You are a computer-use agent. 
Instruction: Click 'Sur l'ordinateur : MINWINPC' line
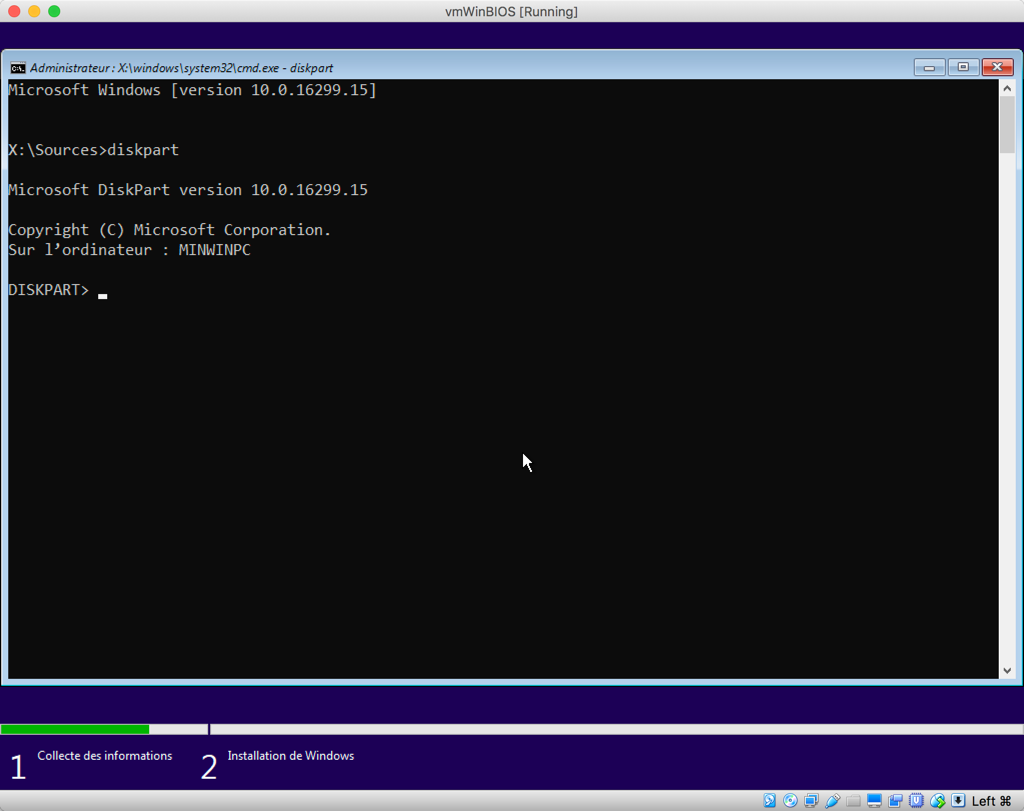click(129, 250)
